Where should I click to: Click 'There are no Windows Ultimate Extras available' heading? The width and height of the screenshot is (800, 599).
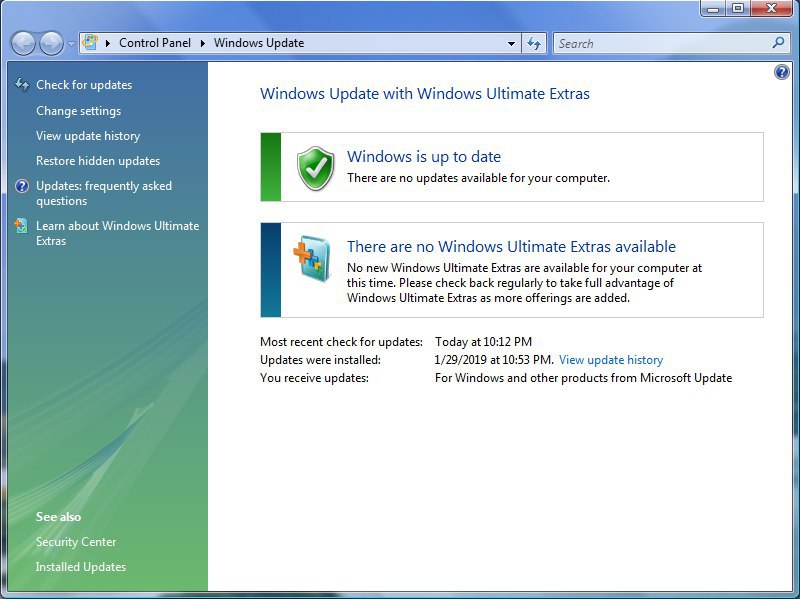[511, 246]
